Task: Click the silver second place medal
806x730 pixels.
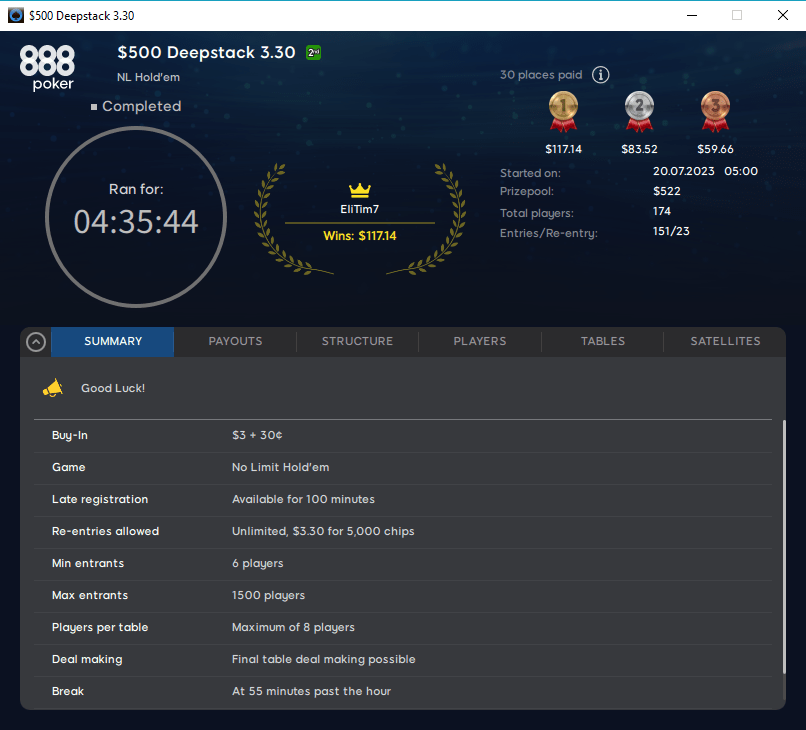Action: click(639, 111)
